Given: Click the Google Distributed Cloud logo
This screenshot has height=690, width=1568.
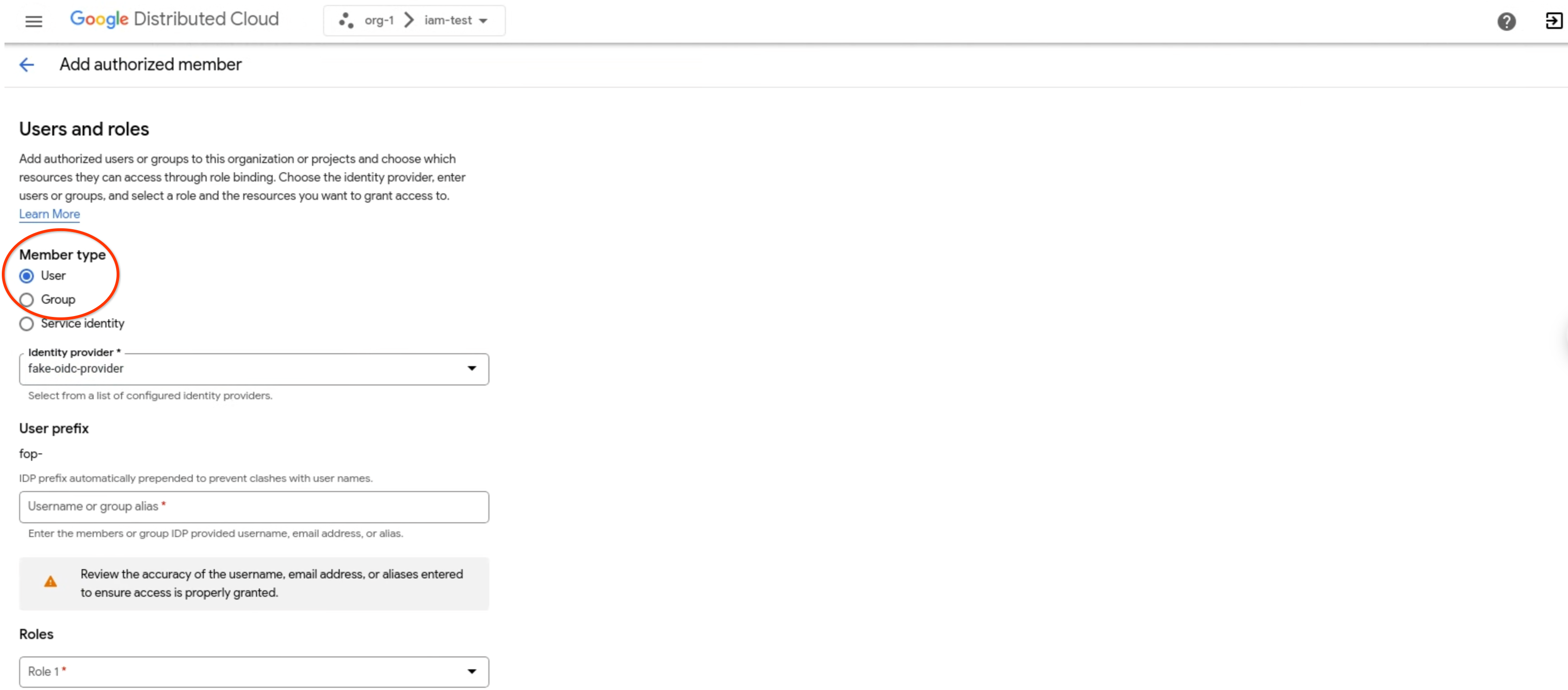Looking at the screenshot, I should (174, 19).
